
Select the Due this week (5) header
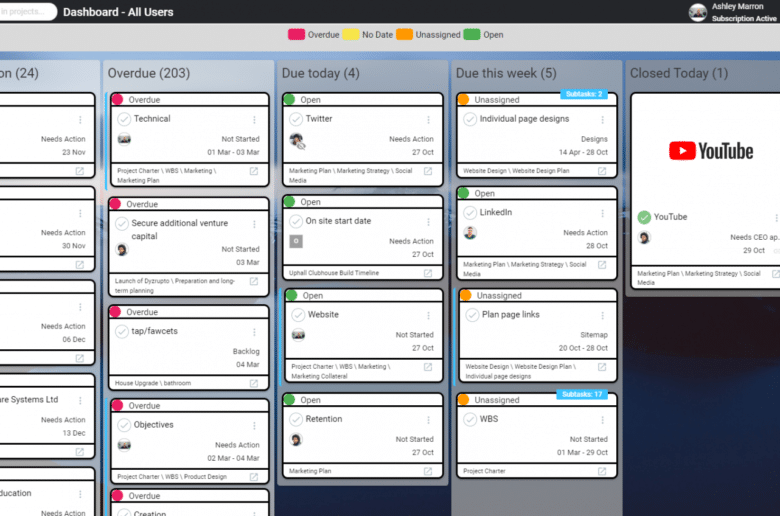pyautogui.click(x=506, y=73)
